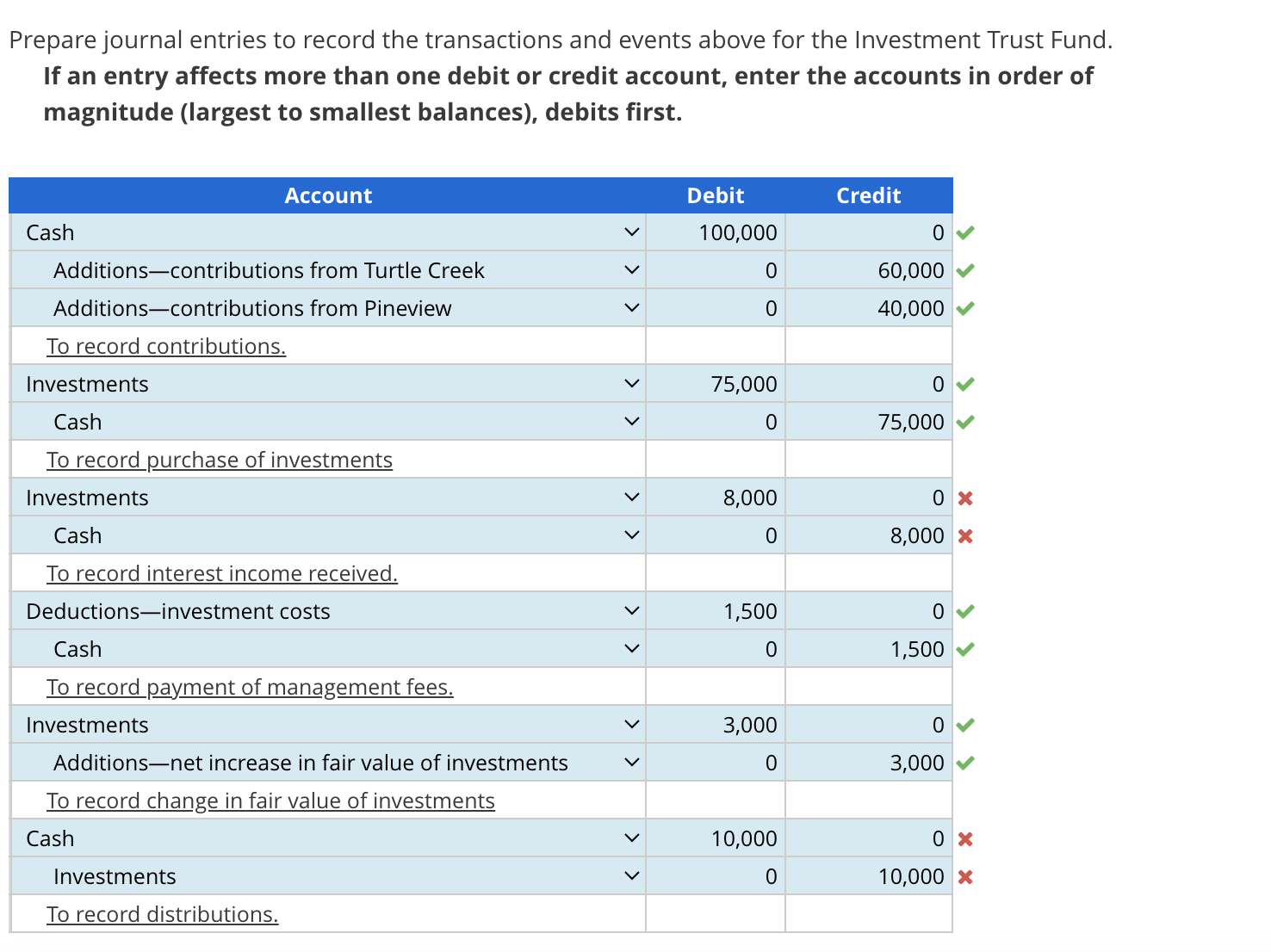
Task: Click the red X beside Investments 8,000 row
Action: point(965,498)
